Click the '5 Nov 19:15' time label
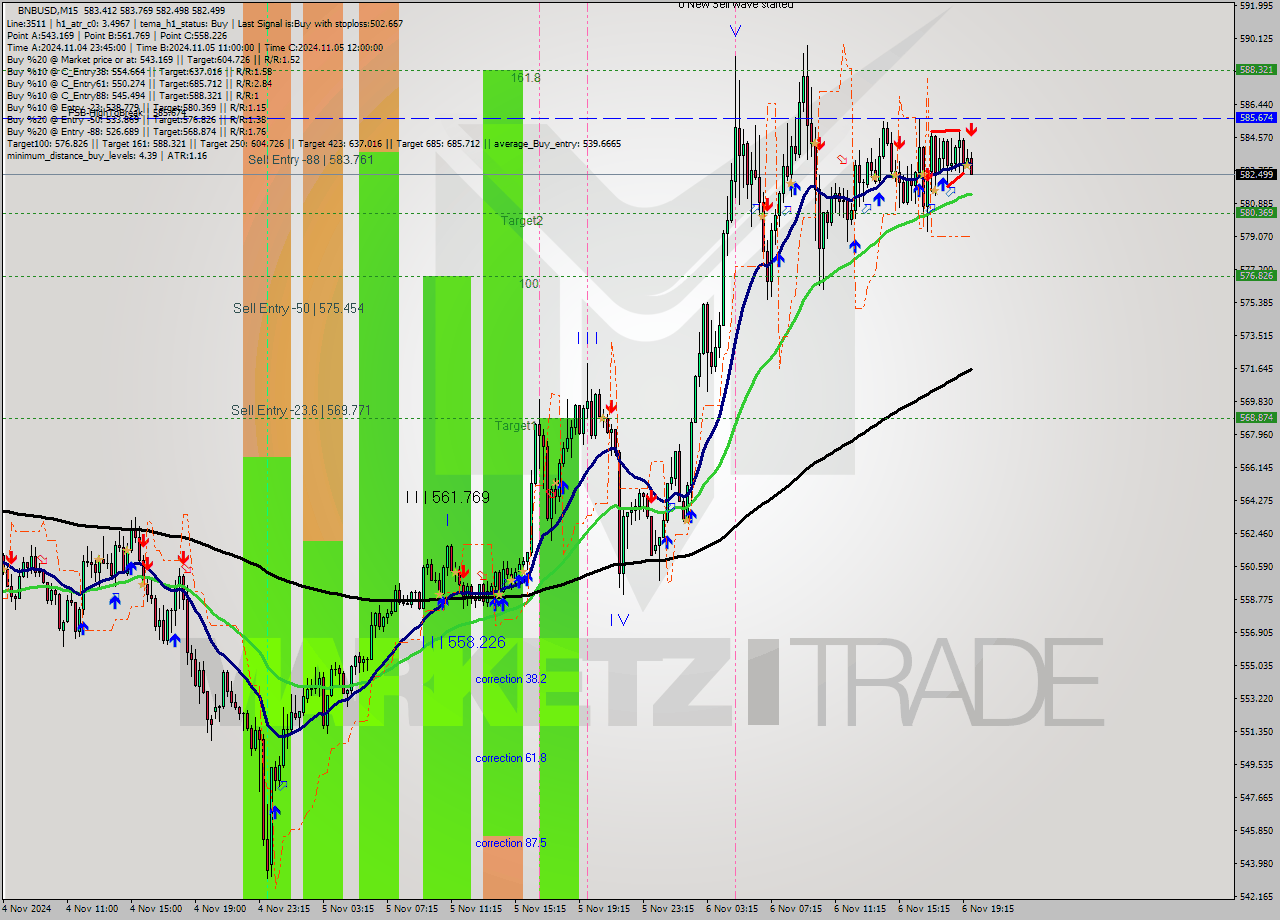1280x920 pixels. click(x=604, y=909)
